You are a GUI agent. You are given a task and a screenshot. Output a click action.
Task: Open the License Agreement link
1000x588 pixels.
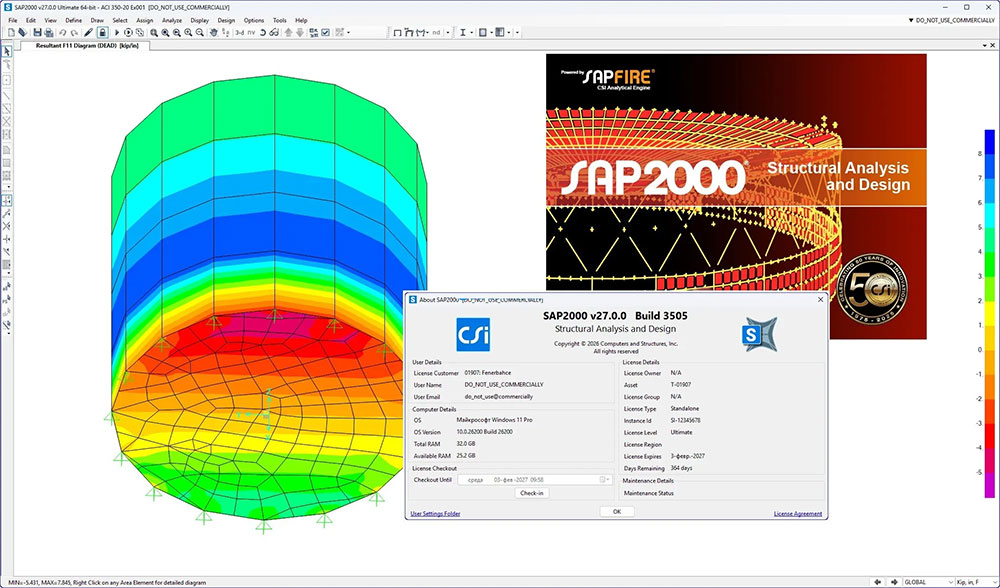(797, 513)
